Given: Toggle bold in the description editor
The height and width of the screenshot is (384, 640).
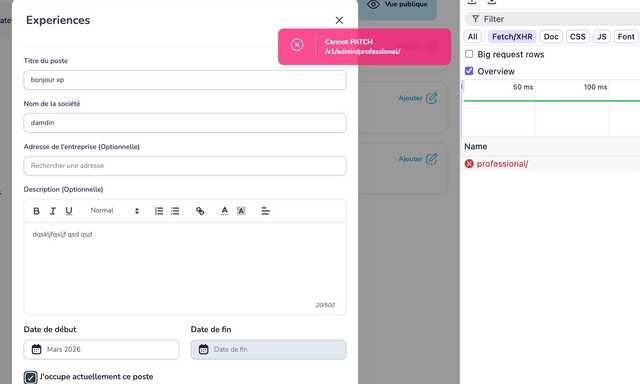Looking at the screenshot, I should tap(36, 211).
